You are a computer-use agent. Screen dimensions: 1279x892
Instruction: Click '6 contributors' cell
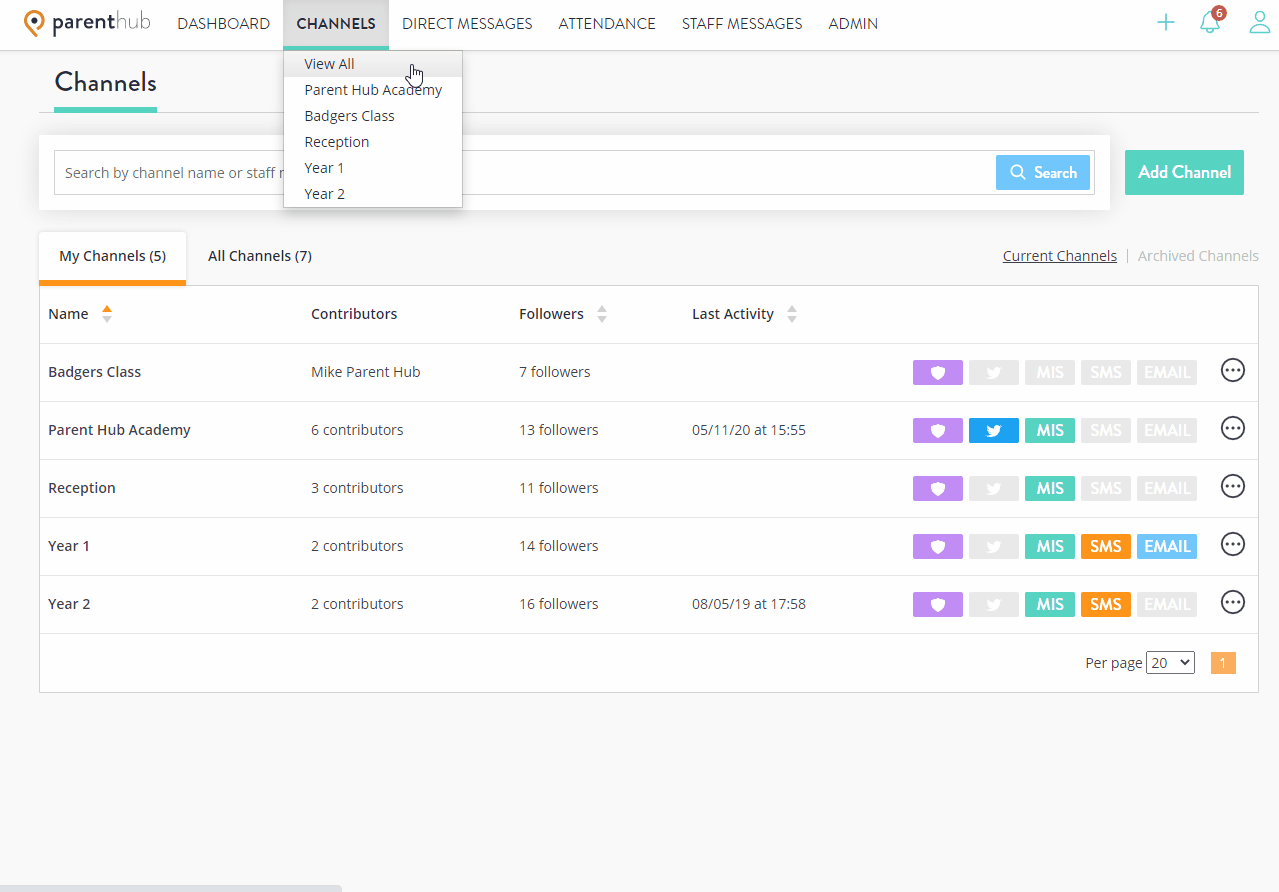pos(357,430)
